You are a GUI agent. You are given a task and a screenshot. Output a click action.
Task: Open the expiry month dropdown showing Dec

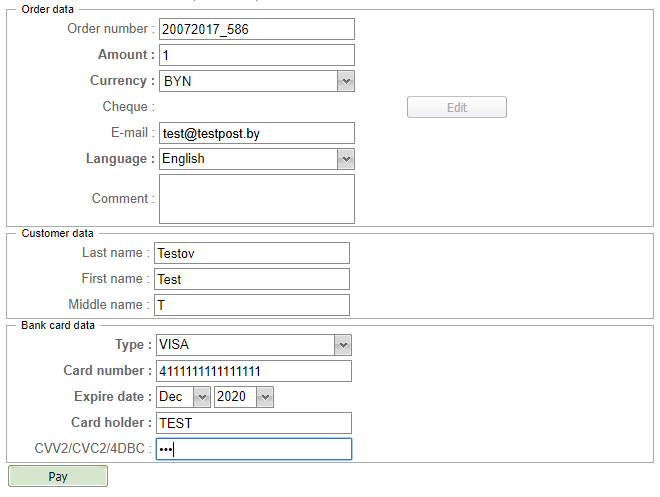(x=183, y=397)
